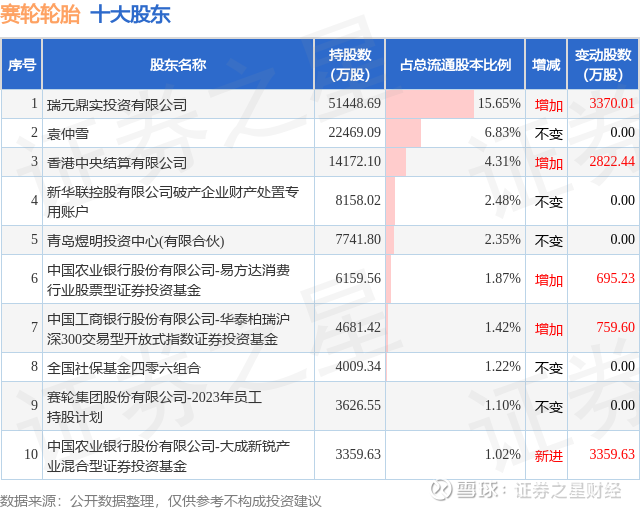Click the 华泰柏瑞沪深300 fund shareholder name
Image resolution: width=640 pixels, height=510 pixels.
pos(168,329)
